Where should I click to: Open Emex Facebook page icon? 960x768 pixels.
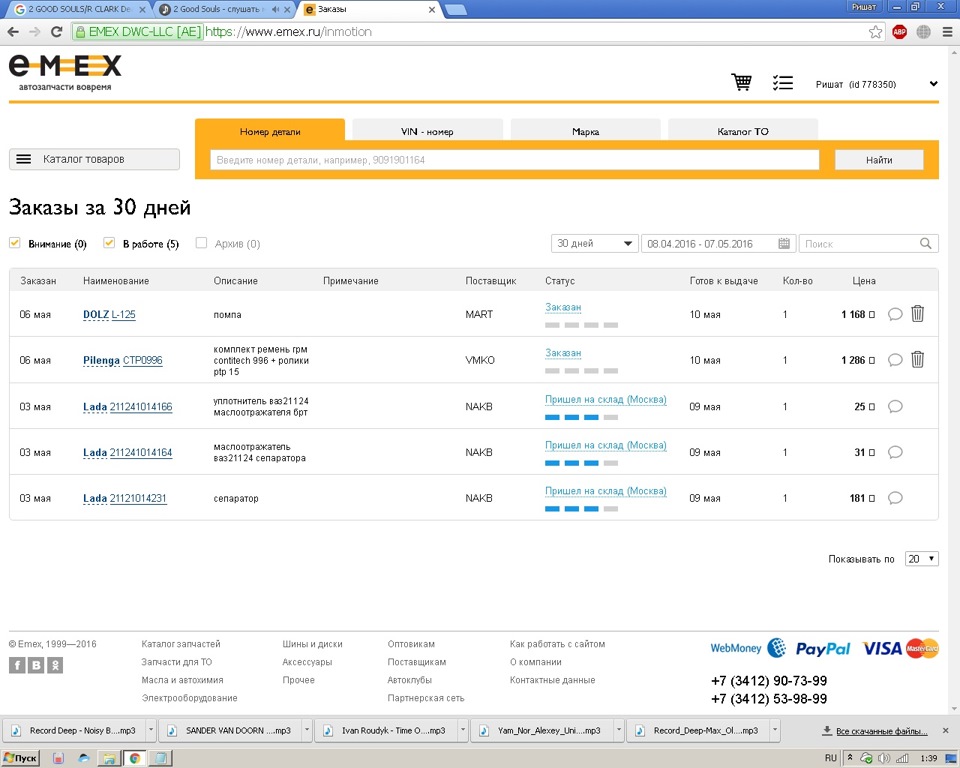point(17,665)
